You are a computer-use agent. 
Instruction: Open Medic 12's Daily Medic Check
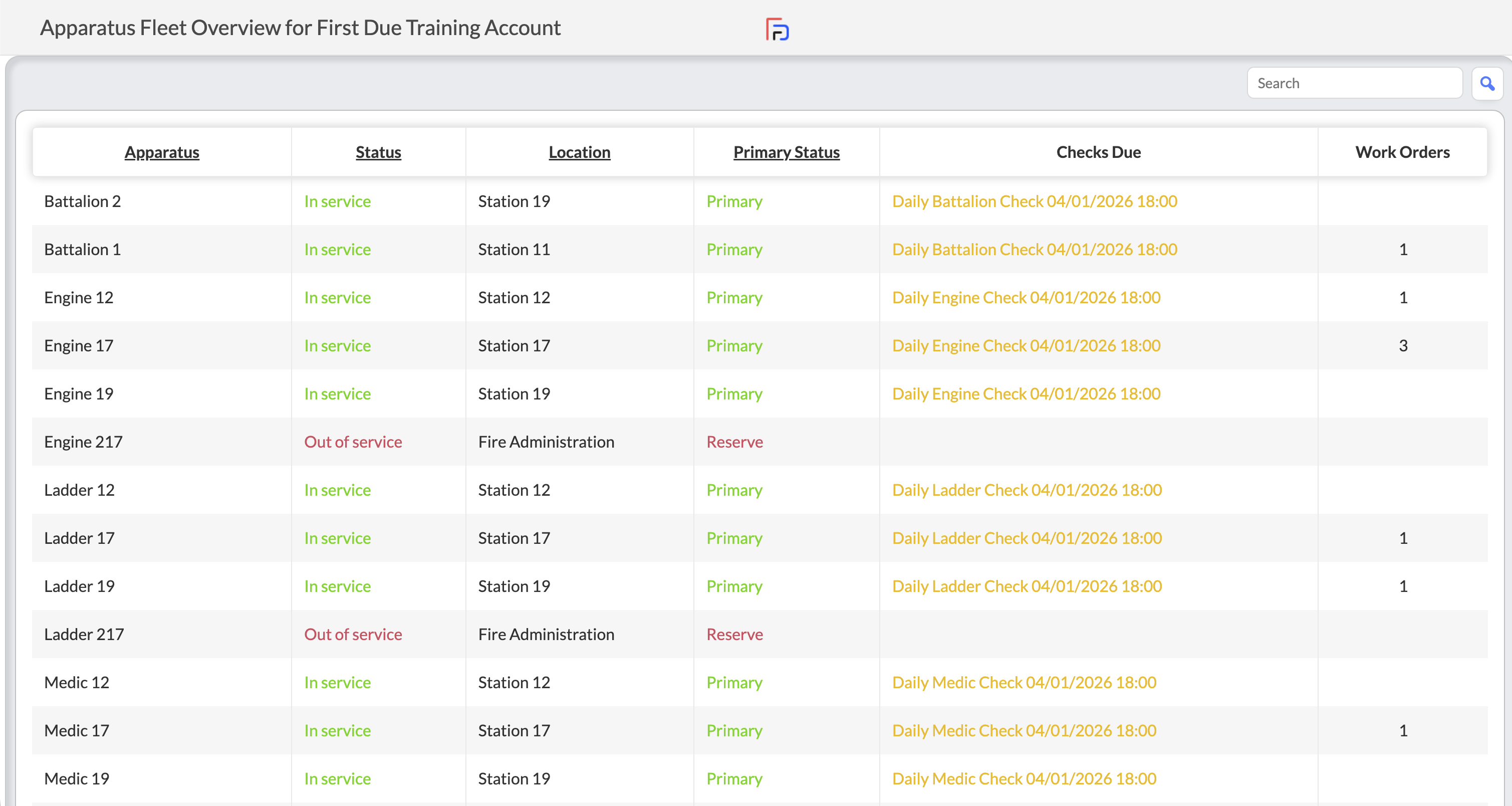[1024, 683]
